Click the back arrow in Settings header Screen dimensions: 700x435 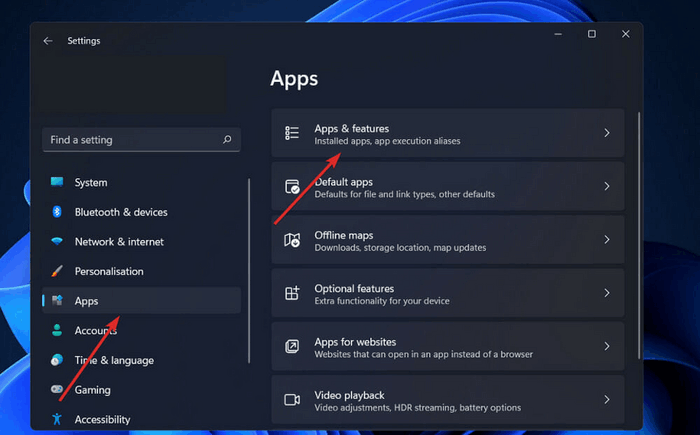click(x=48, y=41)
